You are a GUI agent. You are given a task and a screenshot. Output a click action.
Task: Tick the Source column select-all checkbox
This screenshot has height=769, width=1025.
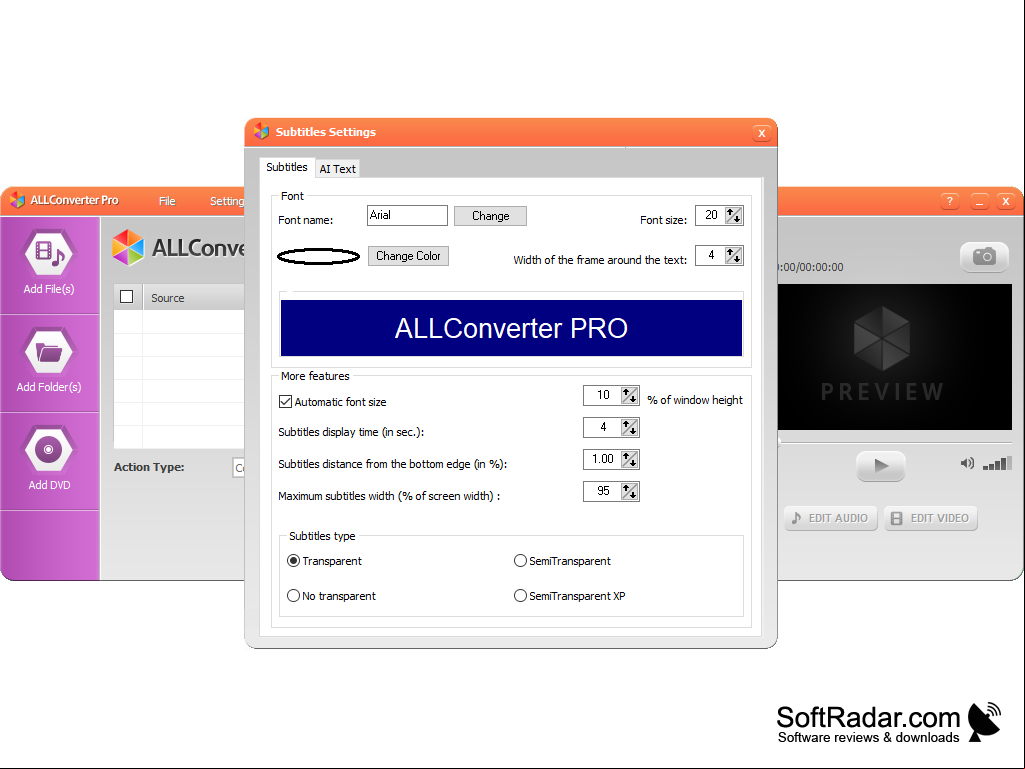tap(127, 297)
